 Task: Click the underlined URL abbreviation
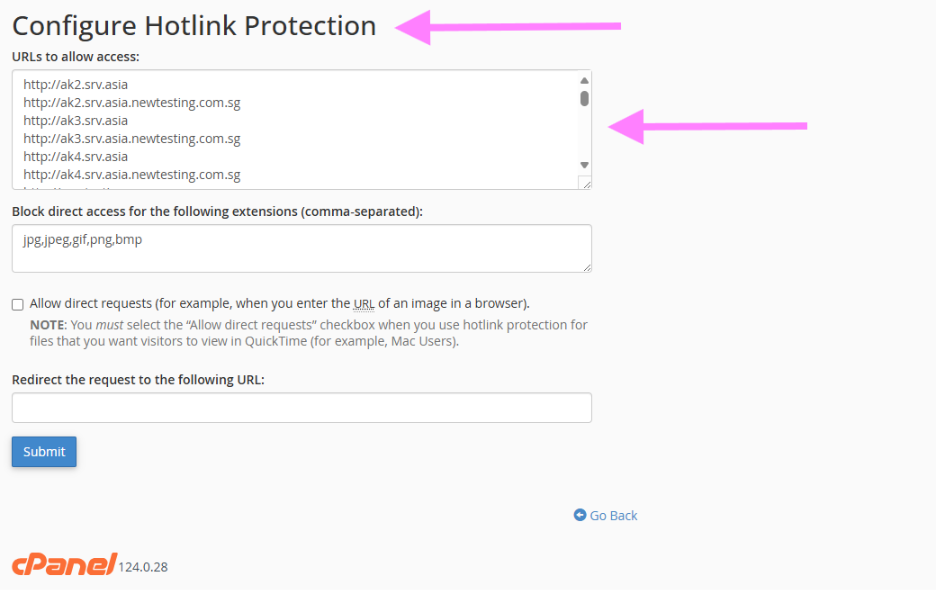tap(364, 303)
